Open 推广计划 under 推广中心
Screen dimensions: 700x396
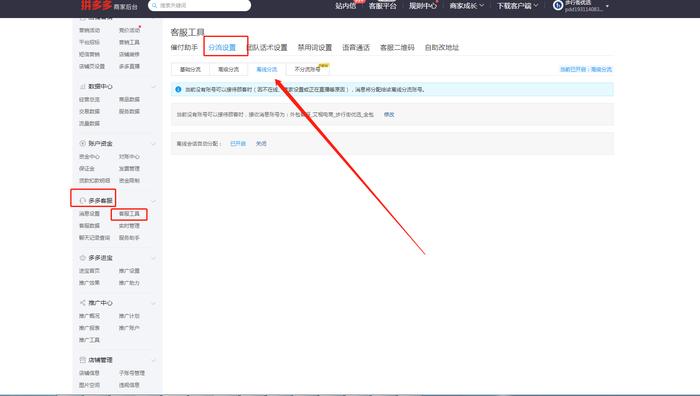pos(129,316)
